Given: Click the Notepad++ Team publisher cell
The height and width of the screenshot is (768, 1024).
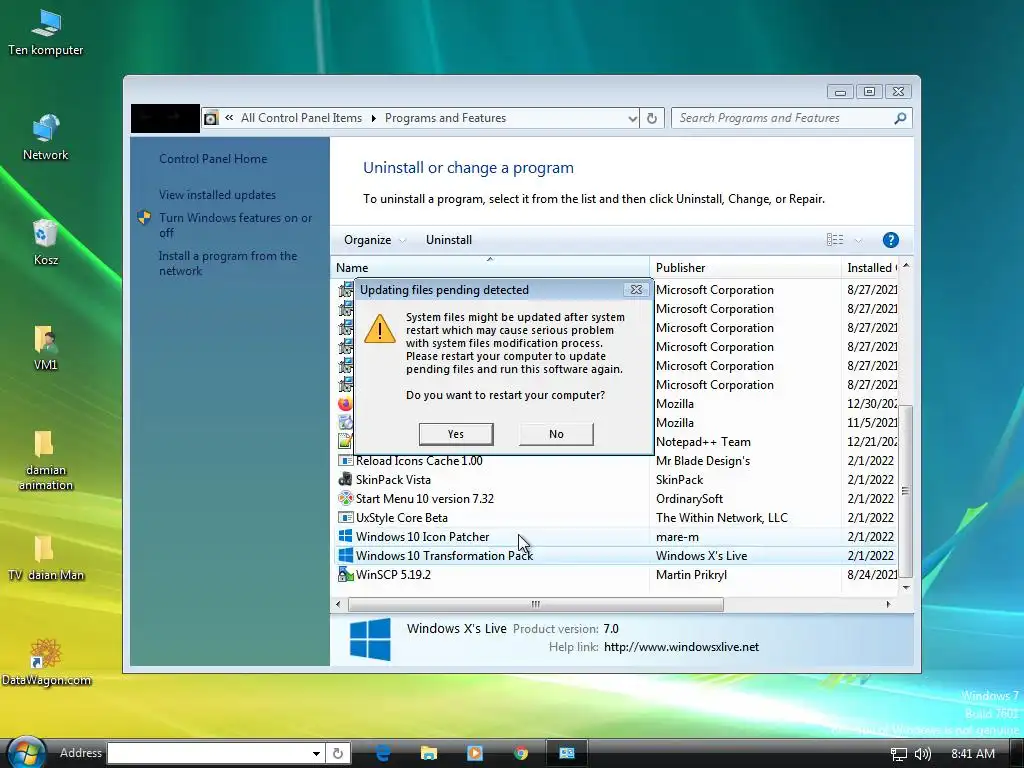Looking at the screenshot, I should [703, 441].
